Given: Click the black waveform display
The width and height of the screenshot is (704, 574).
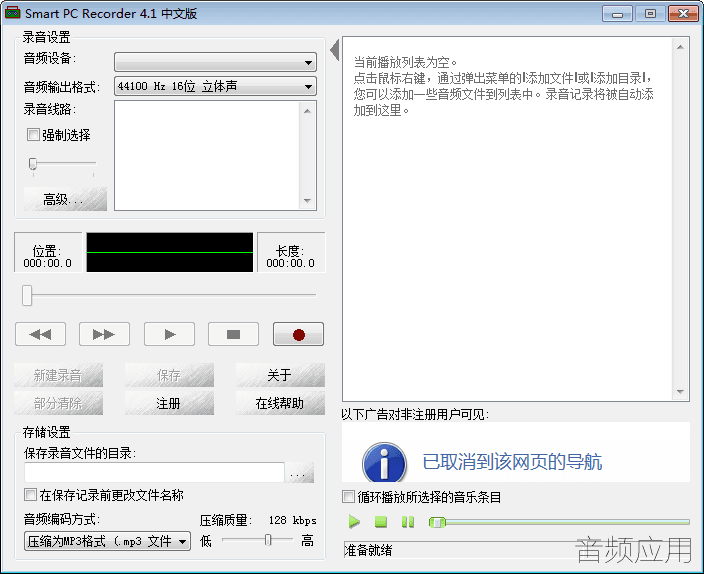Looking at the screenshot, I should tap(170, 252).
